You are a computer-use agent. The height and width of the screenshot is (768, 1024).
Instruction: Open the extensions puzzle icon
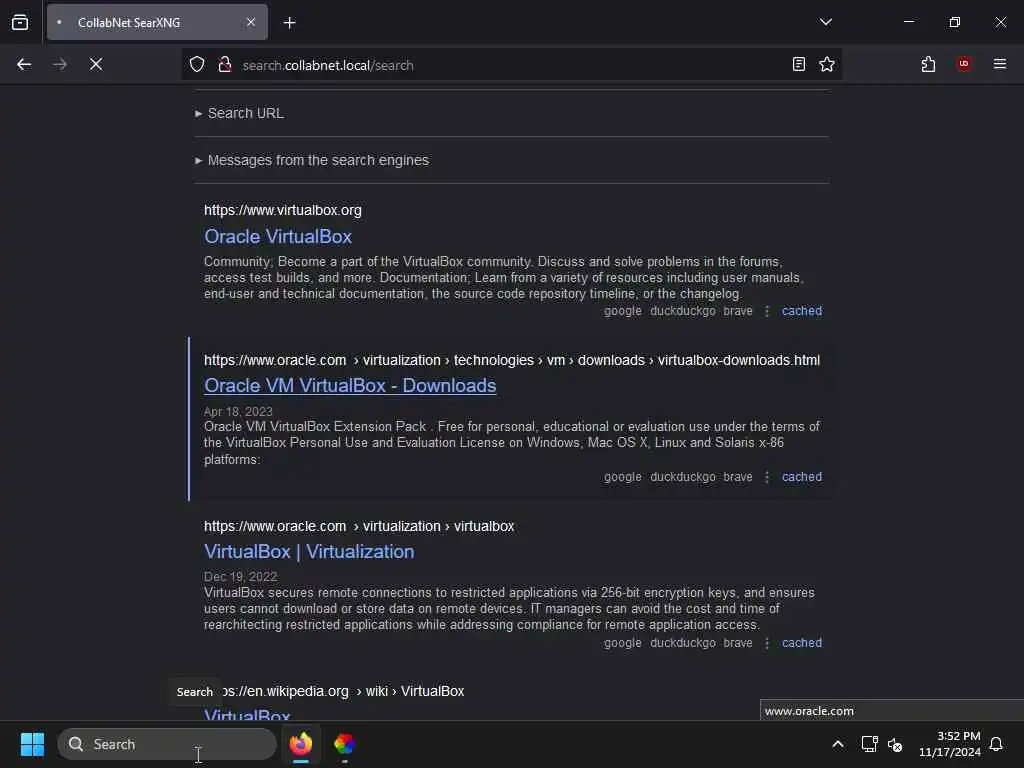point(928,64)
